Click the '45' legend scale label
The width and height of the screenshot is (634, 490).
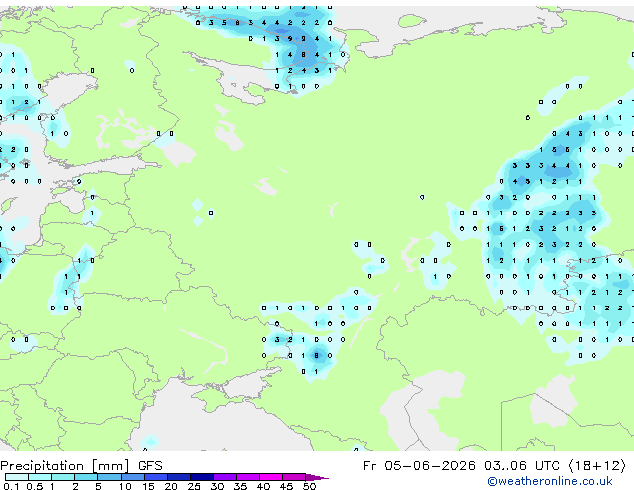pyautogui.click(x=286, y=486)
